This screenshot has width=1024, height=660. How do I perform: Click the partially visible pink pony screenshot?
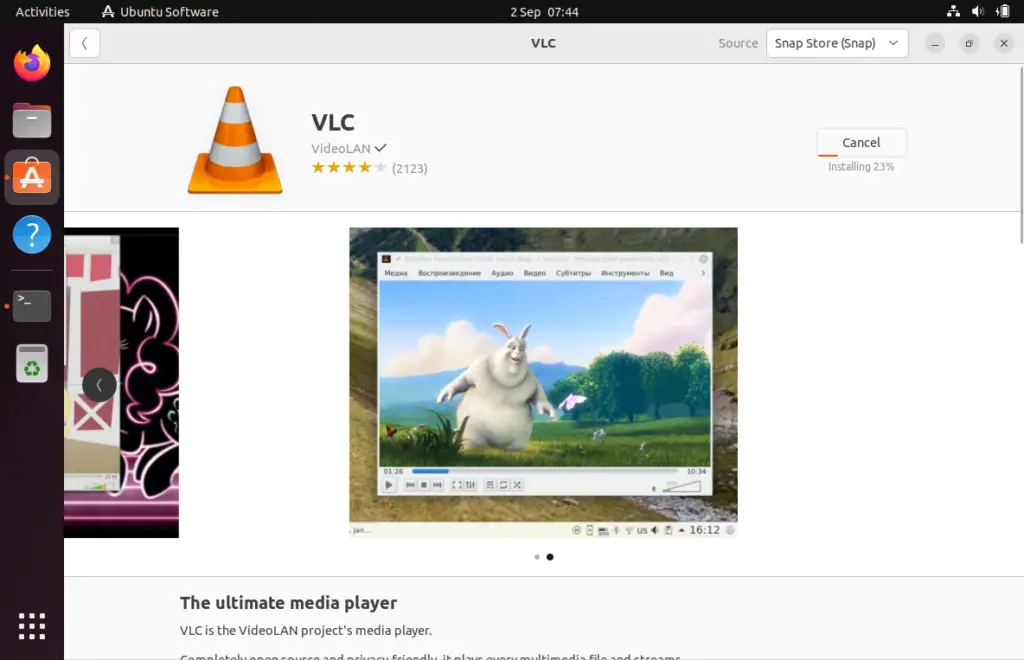point(121,383)
